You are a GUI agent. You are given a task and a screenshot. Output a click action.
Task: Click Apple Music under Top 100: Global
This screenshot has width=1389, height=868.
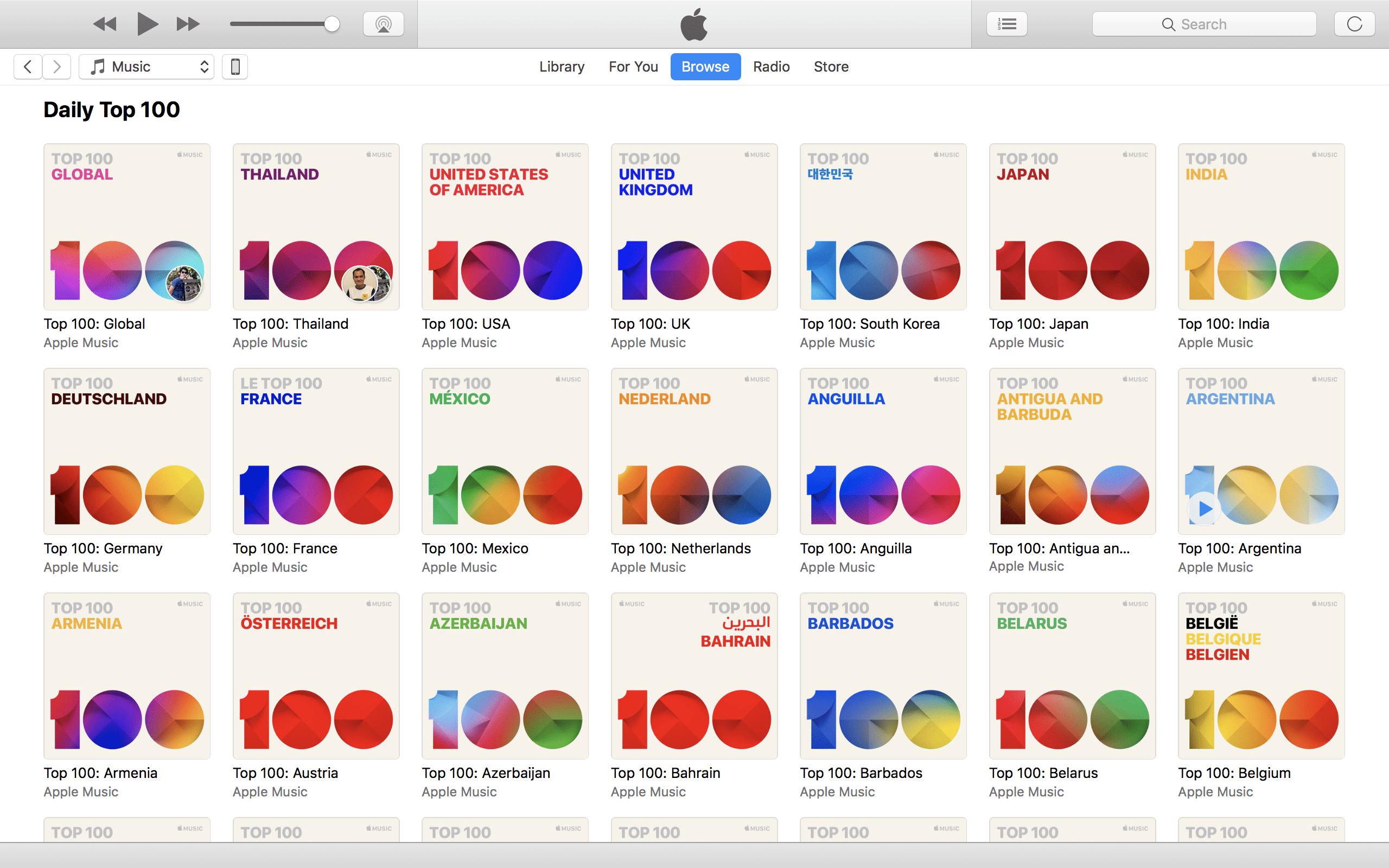(x=81, y=343)
